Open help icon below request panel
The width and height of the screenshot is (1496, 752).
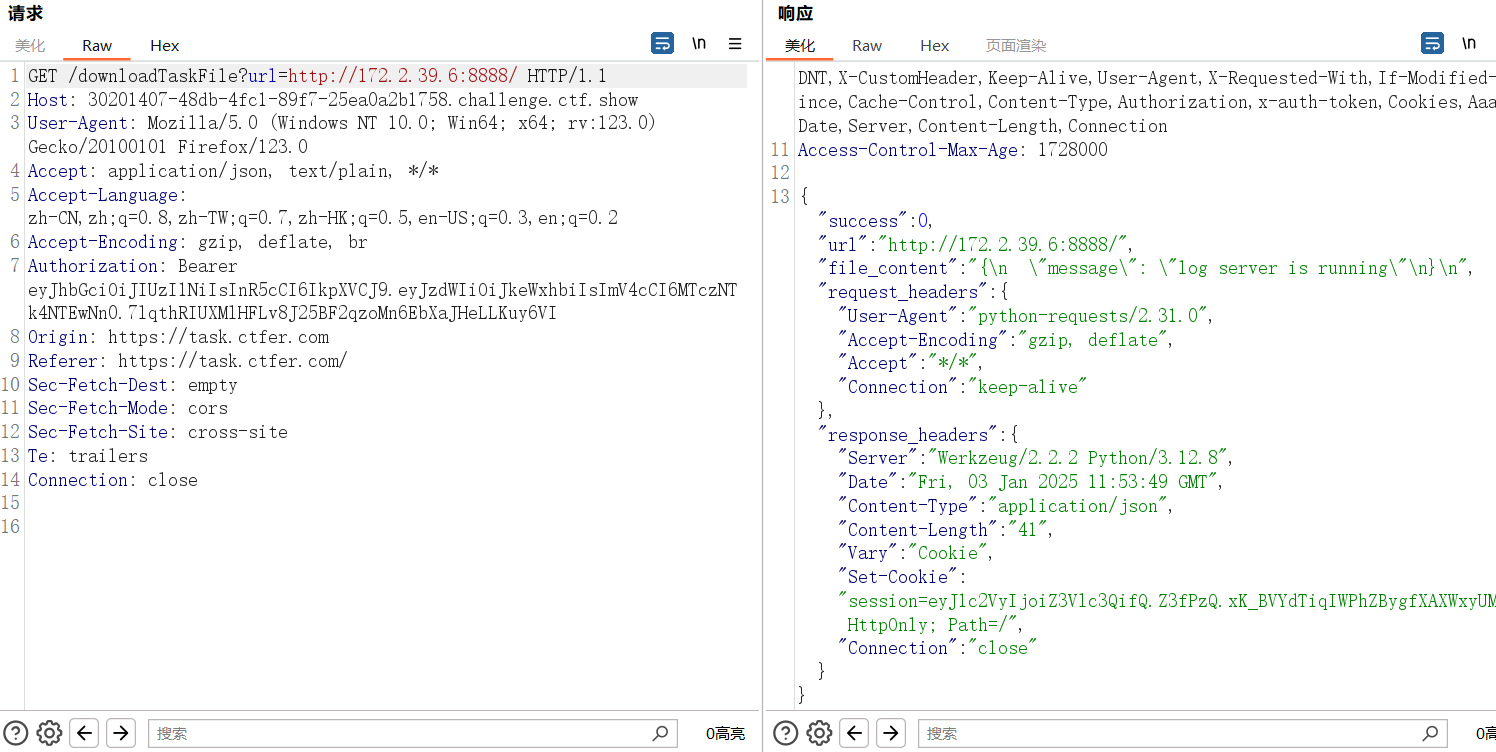[x=16, y=733]
